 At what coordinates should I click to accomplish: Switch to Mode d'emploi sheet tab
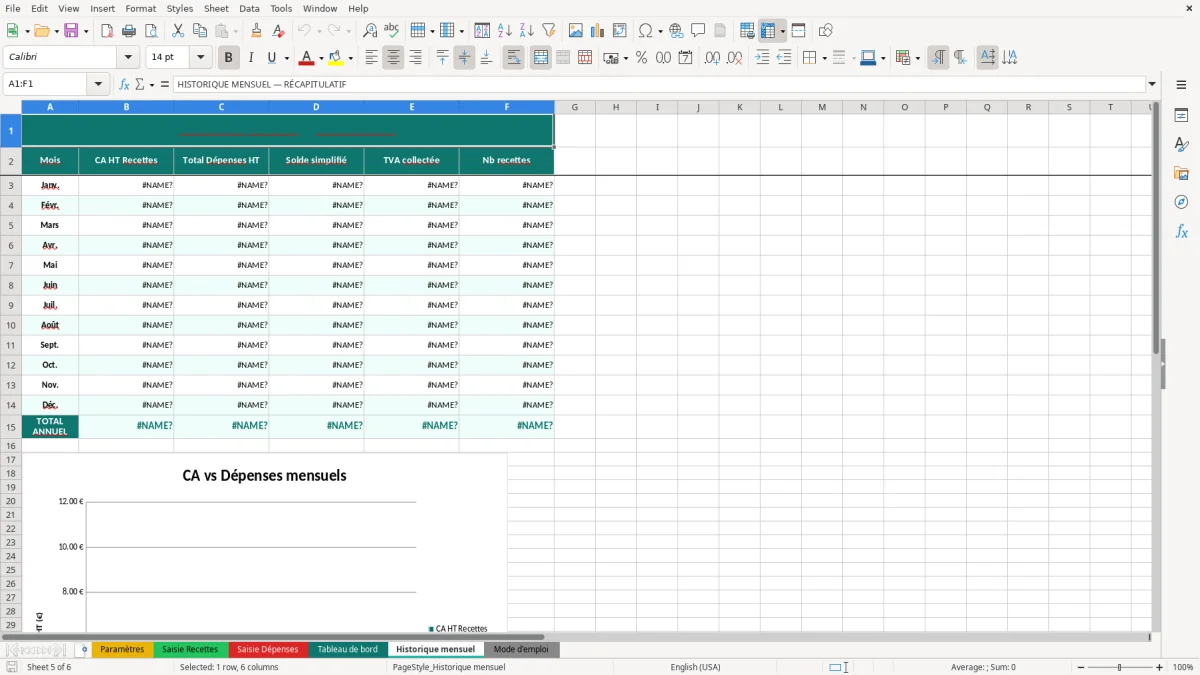(x=521, y=650)
